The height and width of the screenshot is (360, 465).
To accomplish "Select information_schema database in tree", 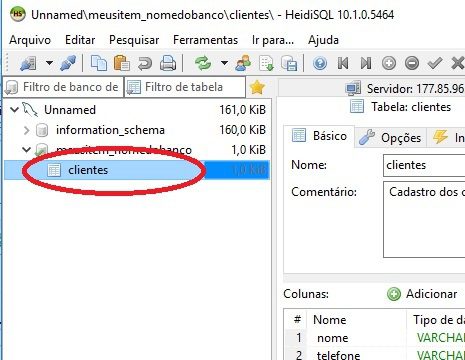I will click(x=110, y=130).
